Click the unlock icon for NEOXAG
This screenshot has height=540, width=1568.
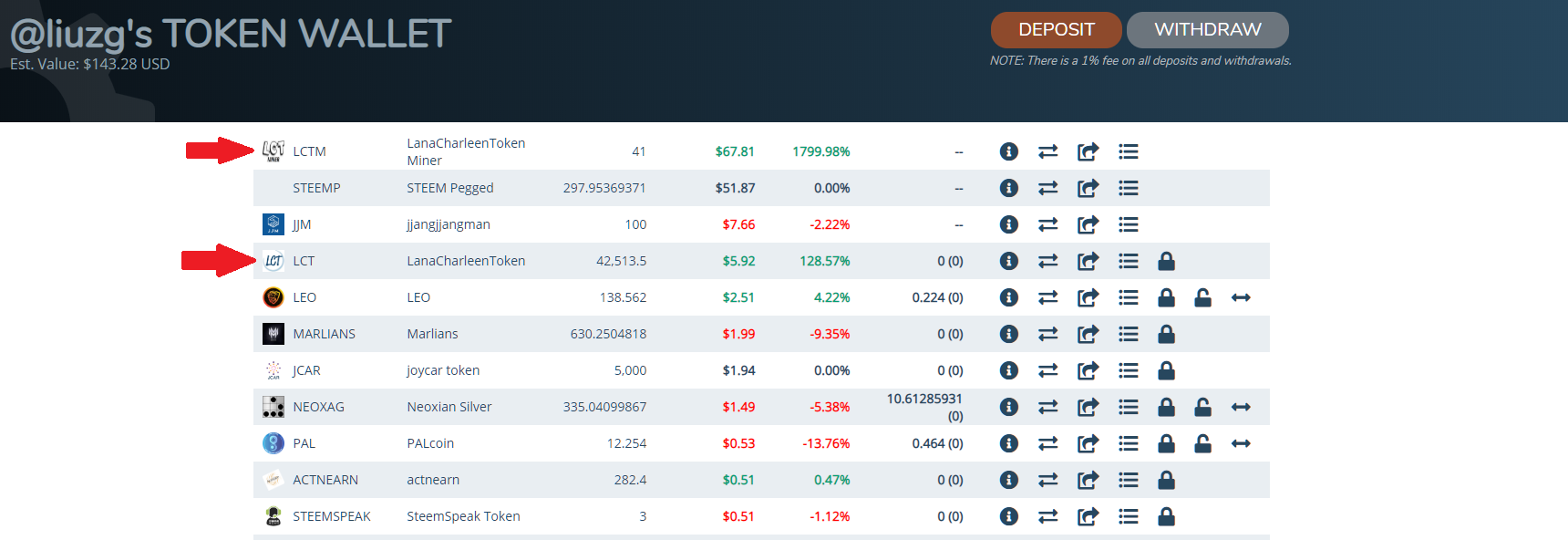(x=1203, y=407)
